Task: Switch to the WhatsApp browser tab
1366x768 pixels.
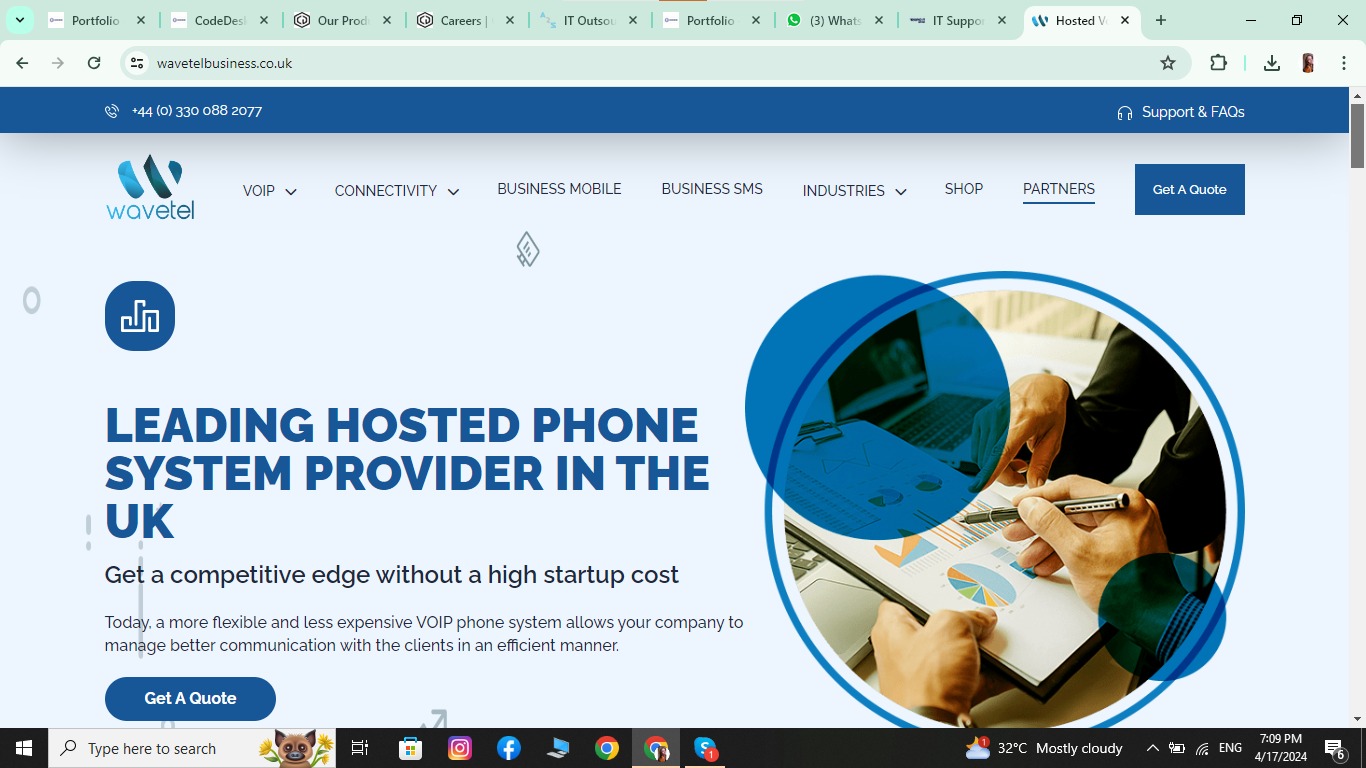Action: (836, 20)
